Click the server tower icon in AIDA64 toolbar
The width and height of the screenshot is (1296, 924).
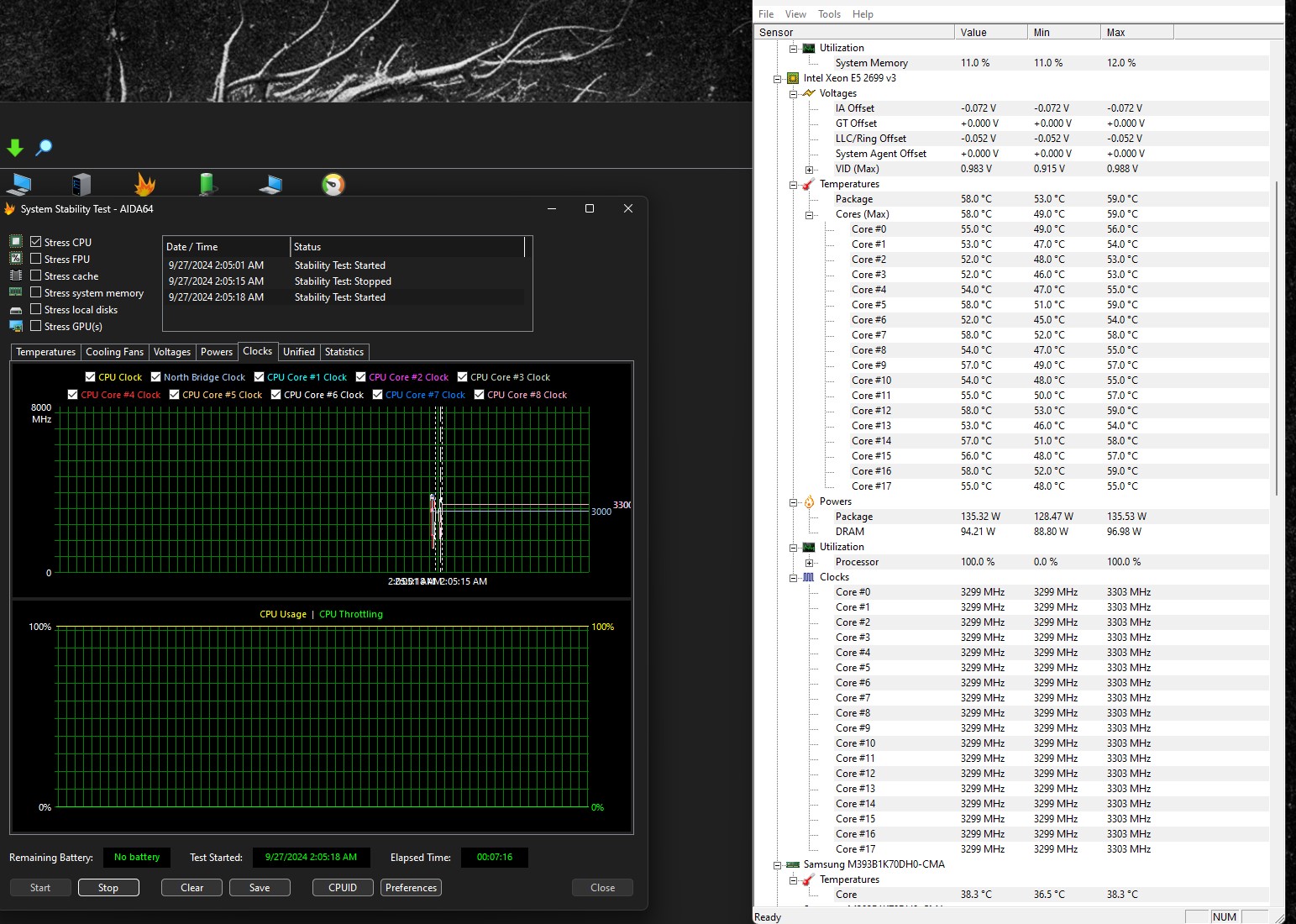(x=81, y=184)
